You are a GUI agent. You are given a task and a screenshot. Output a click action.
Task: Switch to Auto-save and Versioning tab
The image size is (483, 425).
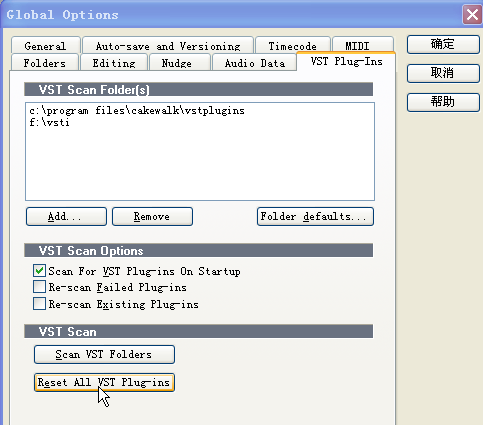click(168, 46)
